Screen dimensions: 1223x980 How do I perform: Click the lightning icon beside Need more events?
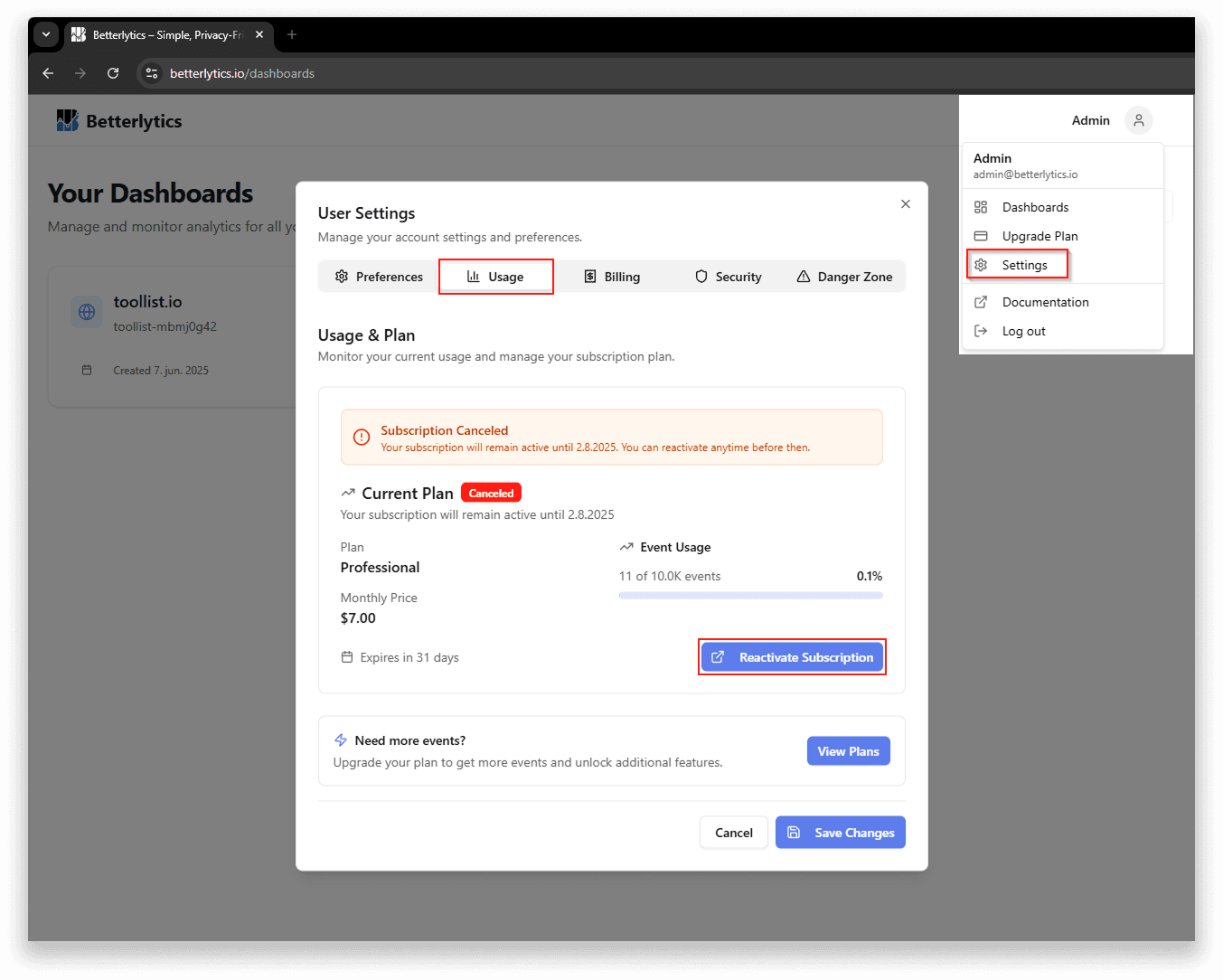[x=341, y=740]
